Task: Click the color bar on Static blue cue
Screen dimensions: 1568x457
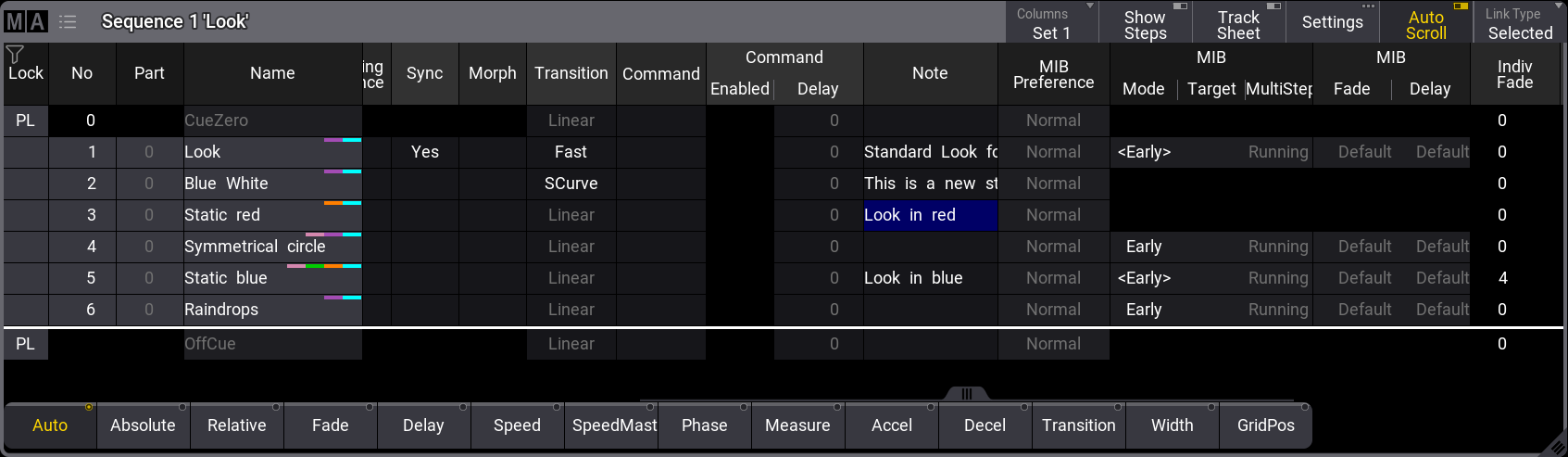Action: (323, 266)
